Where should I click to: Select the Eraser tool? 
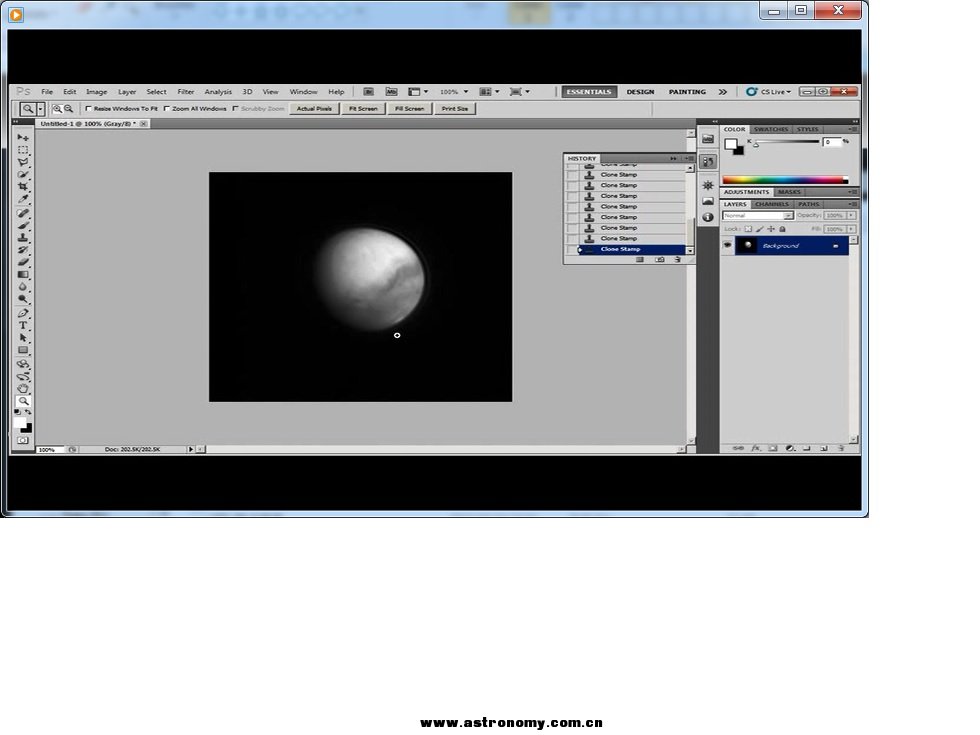click(23, 262)
